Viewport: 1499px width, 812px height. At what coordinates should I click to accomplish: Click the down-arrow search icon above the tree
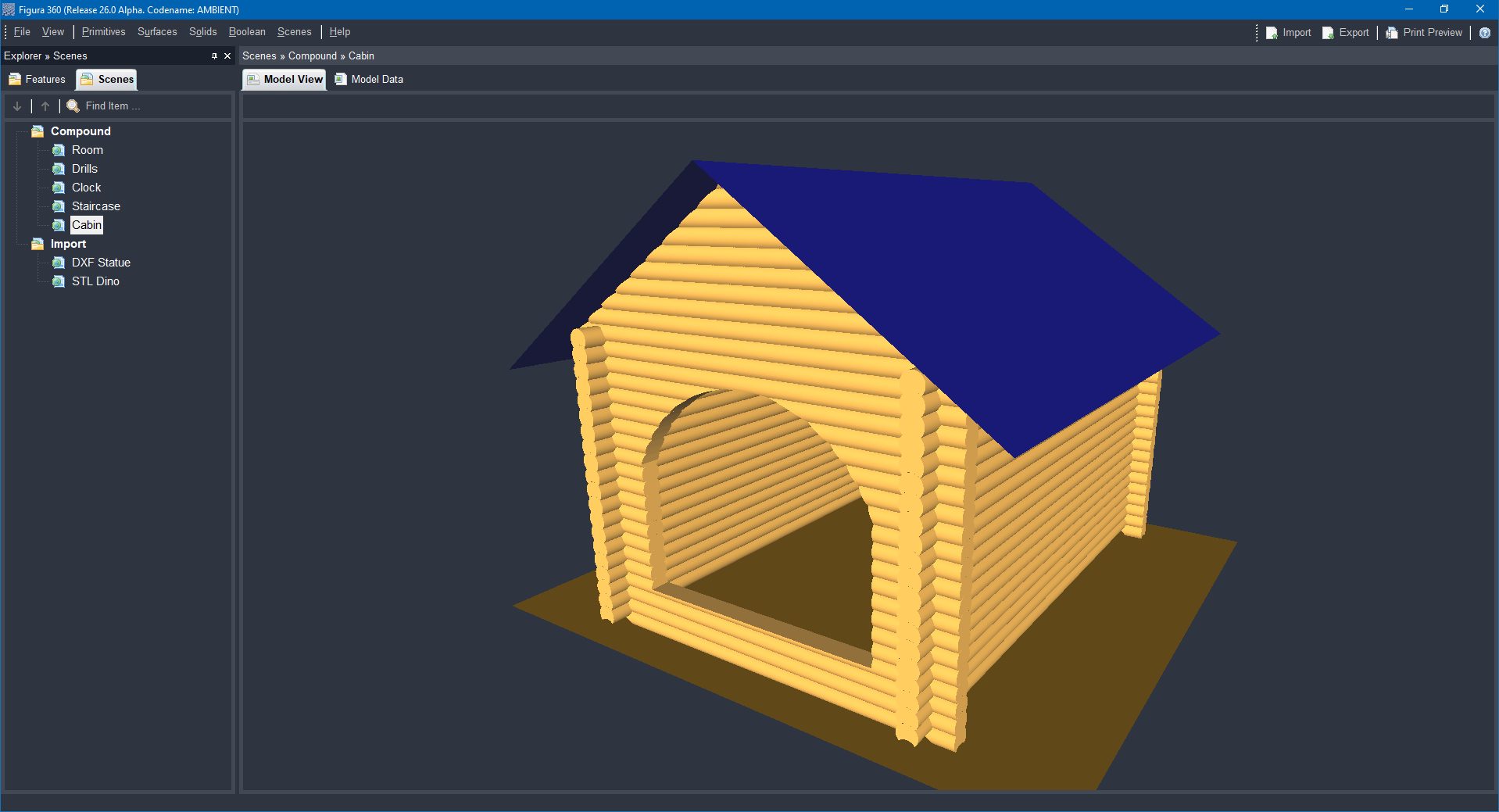pyautogui.click(x=16, y=106)
